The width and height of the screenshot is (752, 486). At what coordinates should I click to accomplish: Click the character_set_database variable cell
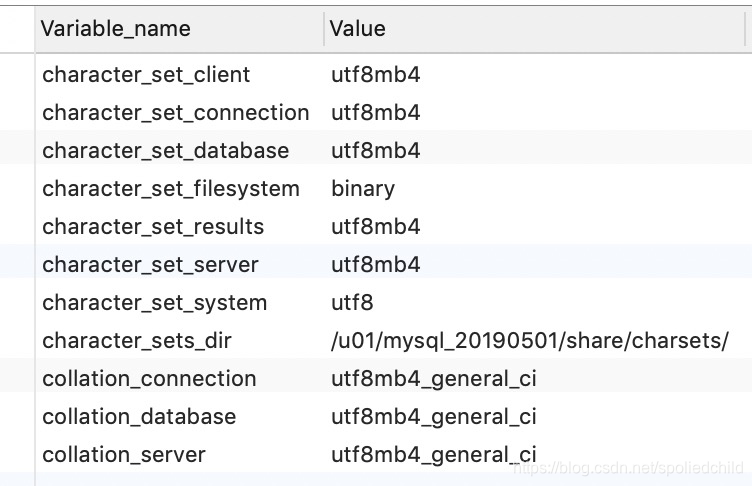point(165,151)
